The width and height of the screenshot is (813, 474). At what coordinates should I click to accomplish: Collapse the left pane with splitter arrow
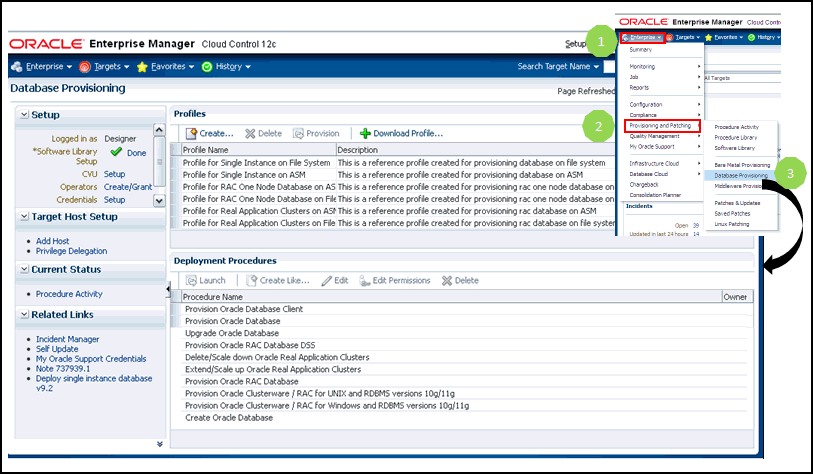168,289
